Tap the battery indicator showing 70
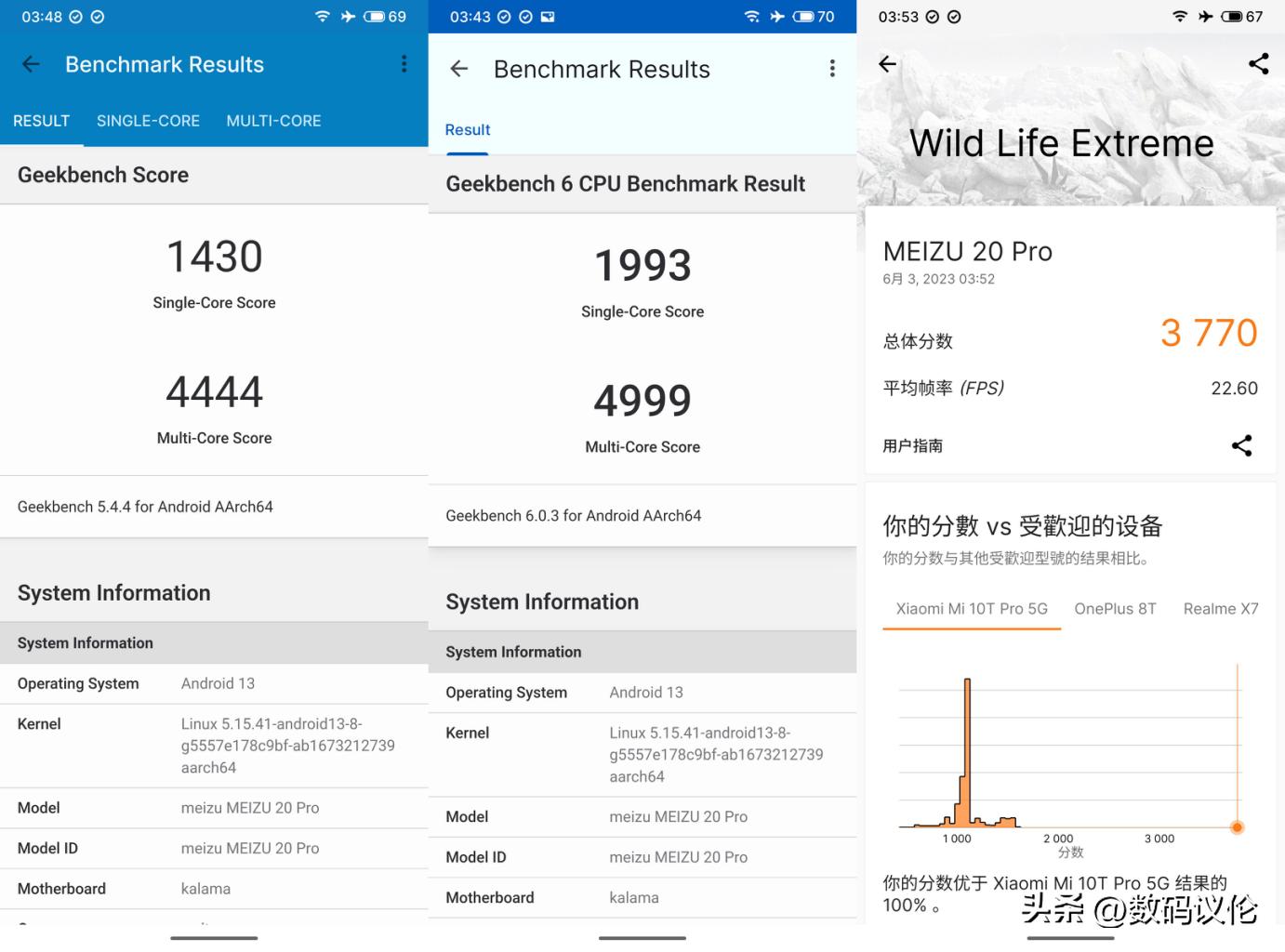 814,17
